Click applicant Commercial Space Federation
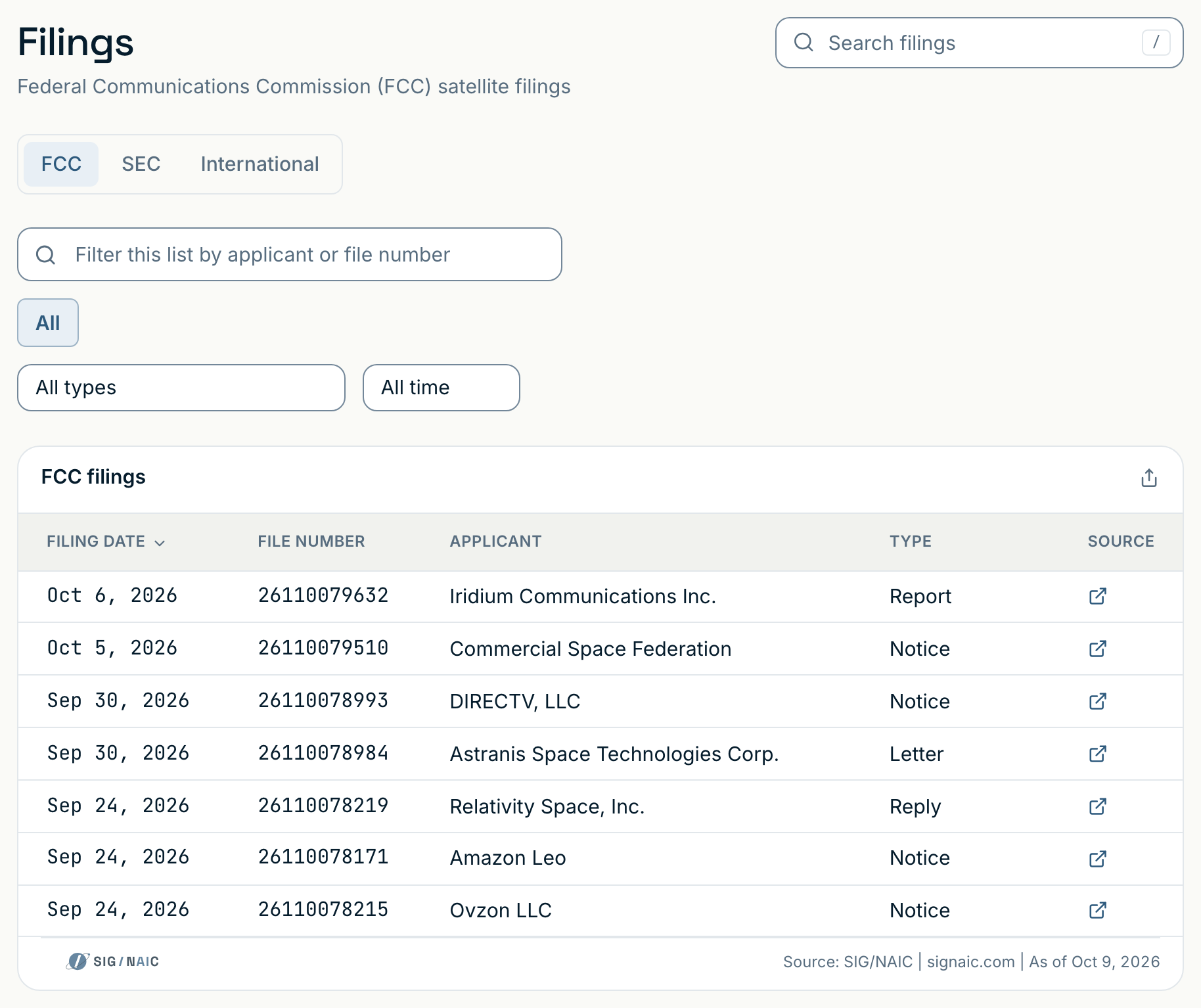The width and height of the screenshot is (1201, 1008). (591, 649)
